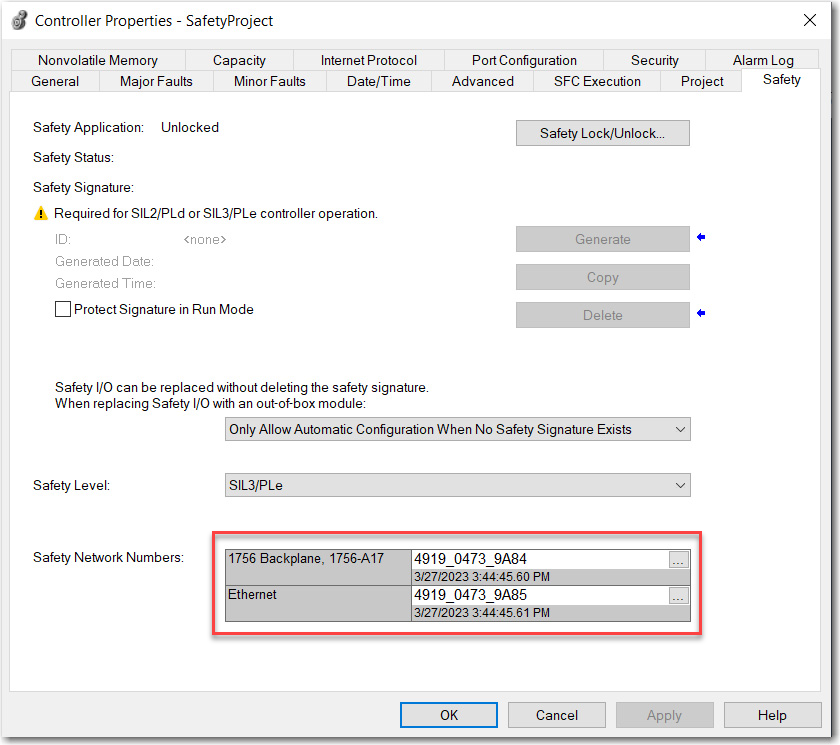Open the Ethernet safety network number editor
Screen dimensions: 840x745
[x=678, y=596]
